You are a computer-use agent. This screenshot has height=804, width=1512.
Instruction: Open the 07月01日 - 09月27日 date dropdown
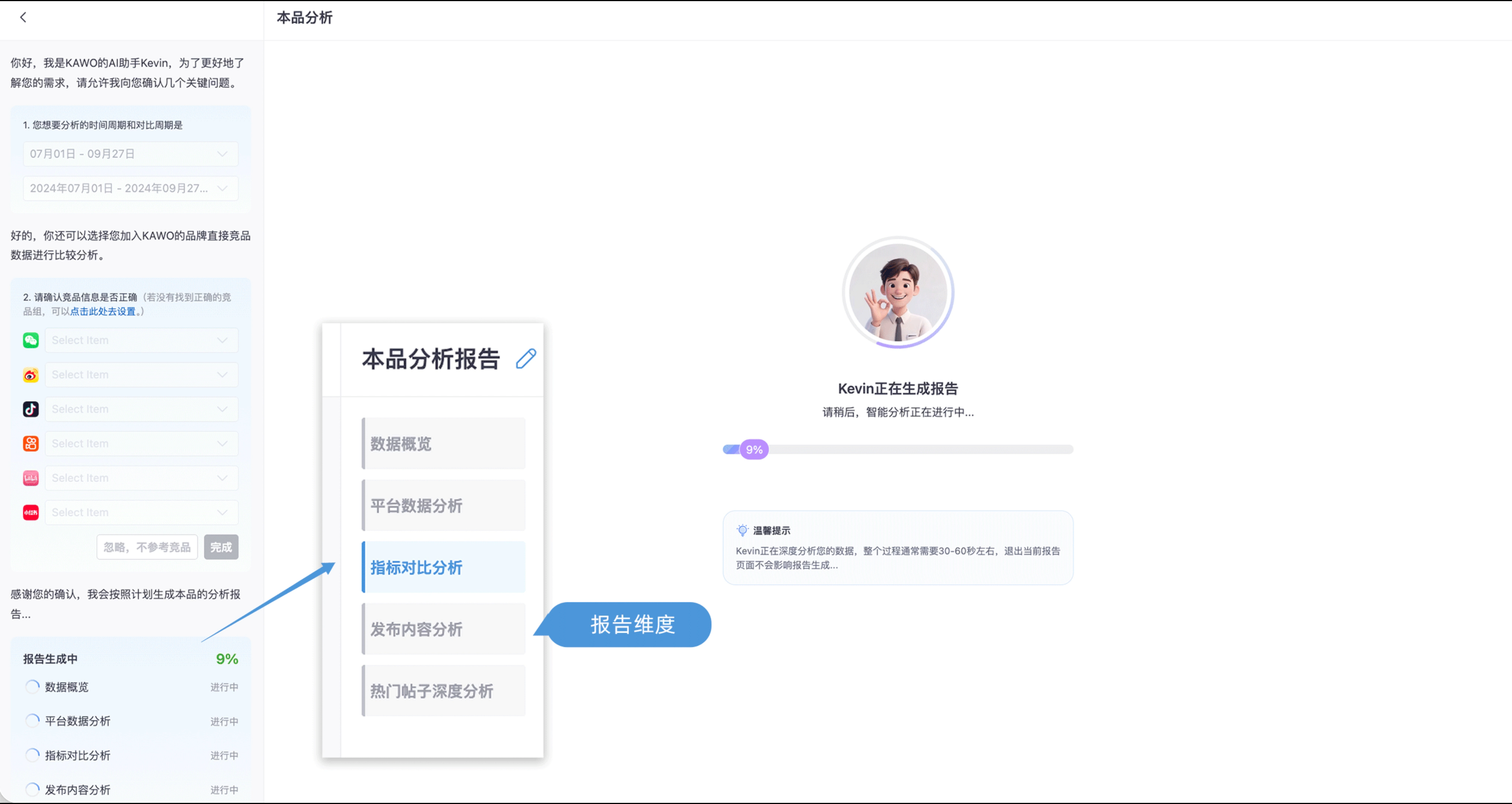130,154
